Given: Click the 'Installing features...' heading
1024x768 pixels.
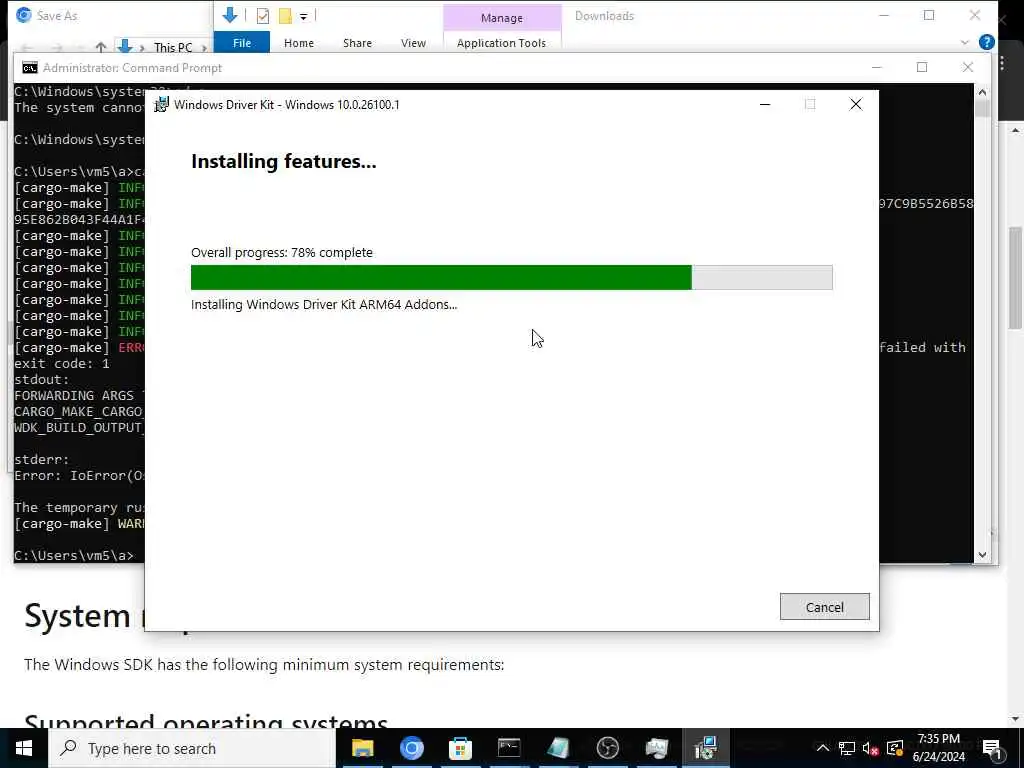Looking at the screenshot, I should click(x=283, y=161).
